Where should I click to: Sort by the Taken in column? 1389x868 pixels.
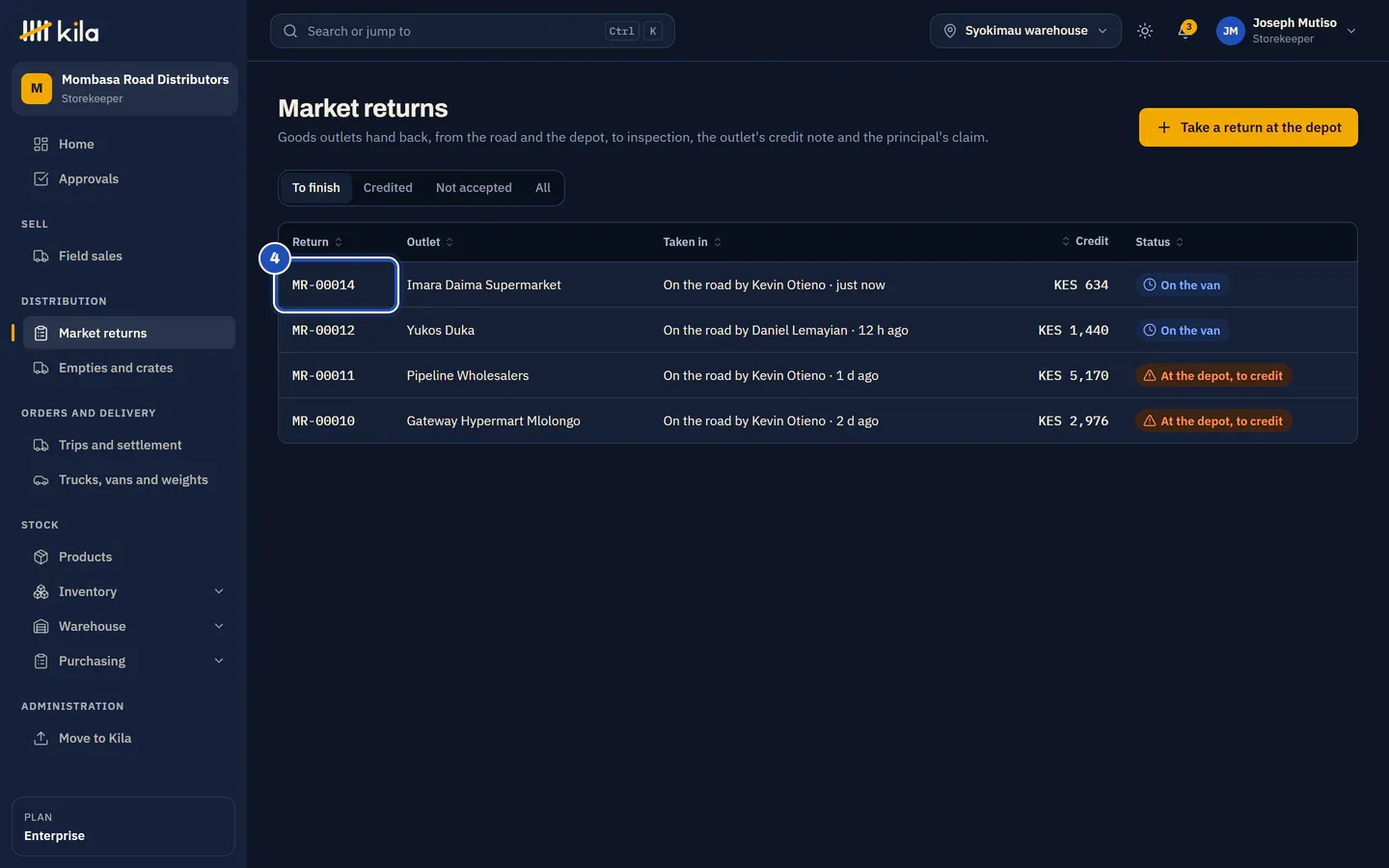[x=692, y=242]
